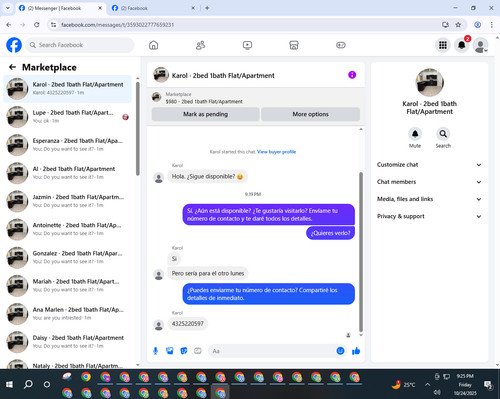The image size is (500, 399).
Task: Click the browser back arrow
Action: pyautogui.click(x=9, y=25)
